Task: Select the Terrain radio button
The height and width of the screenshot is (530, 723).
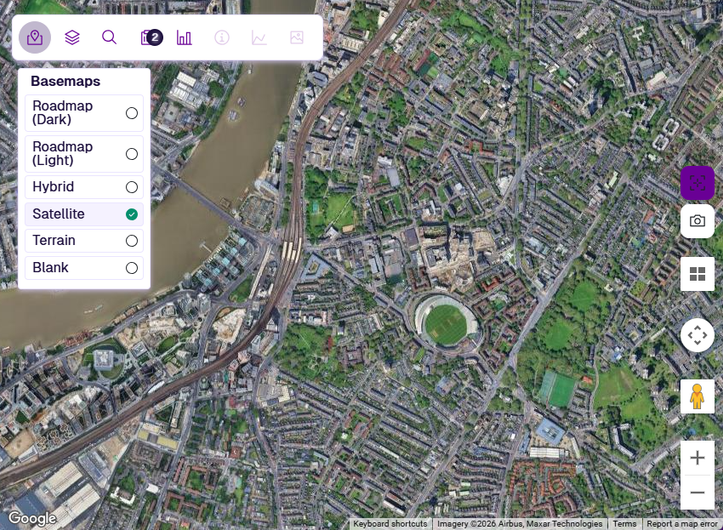Action: (x=131, y=241)
